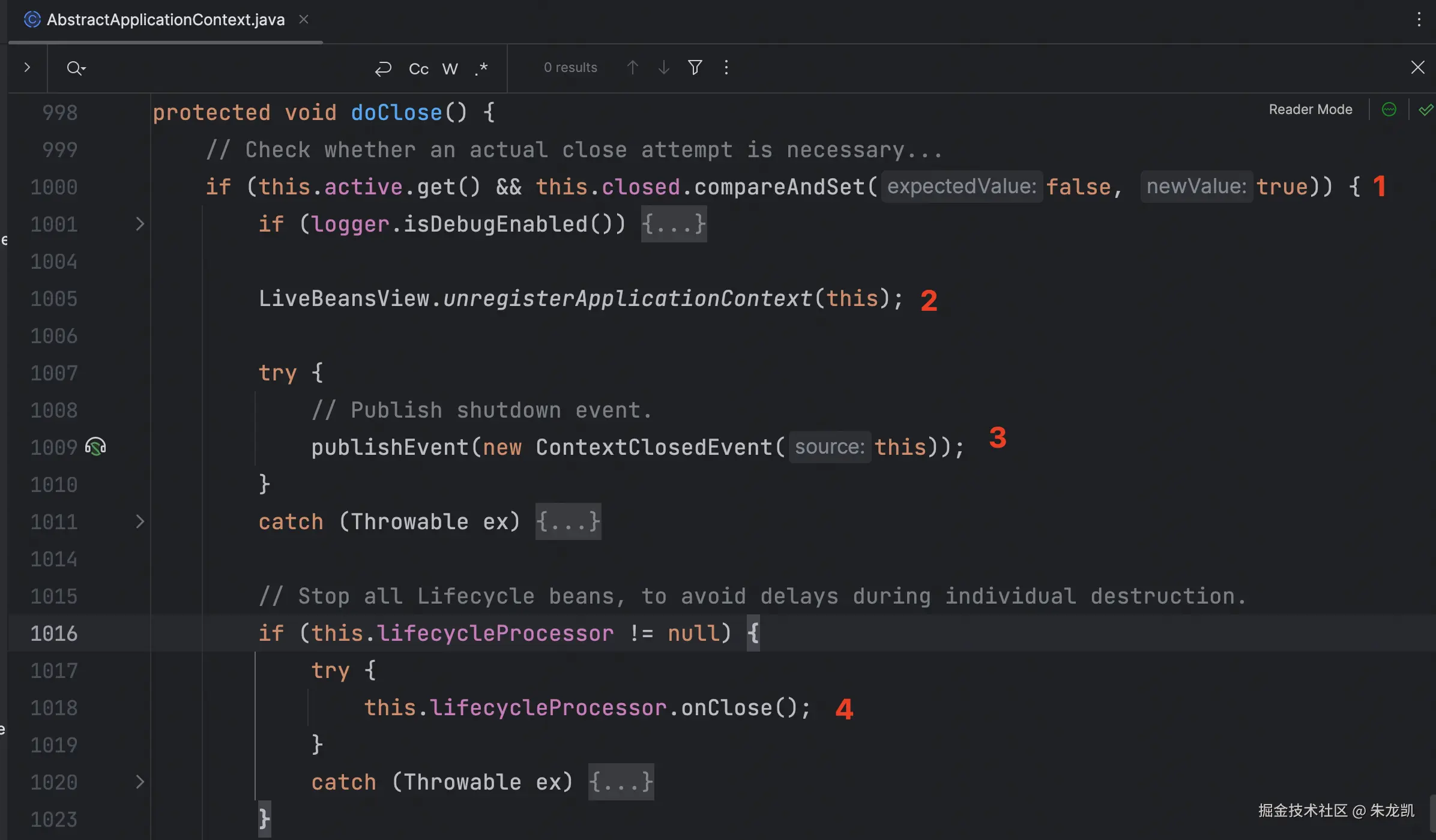Viewport: 1436px width, 840px height.
Task: Click the search history magnifier icon
Action: coord(76,68)
